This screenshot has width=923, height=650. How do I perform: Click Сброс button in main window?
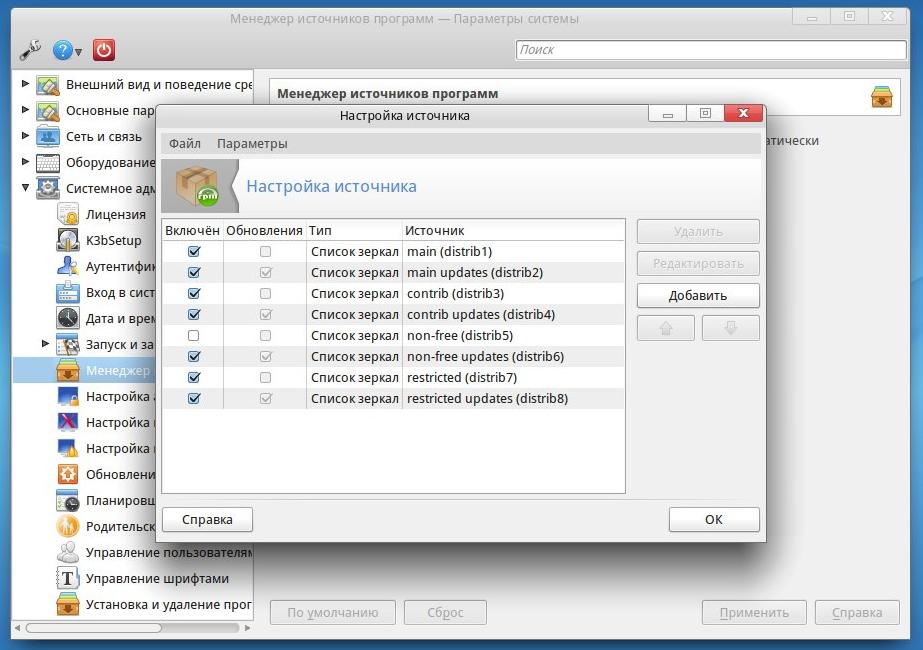point(445,613)
